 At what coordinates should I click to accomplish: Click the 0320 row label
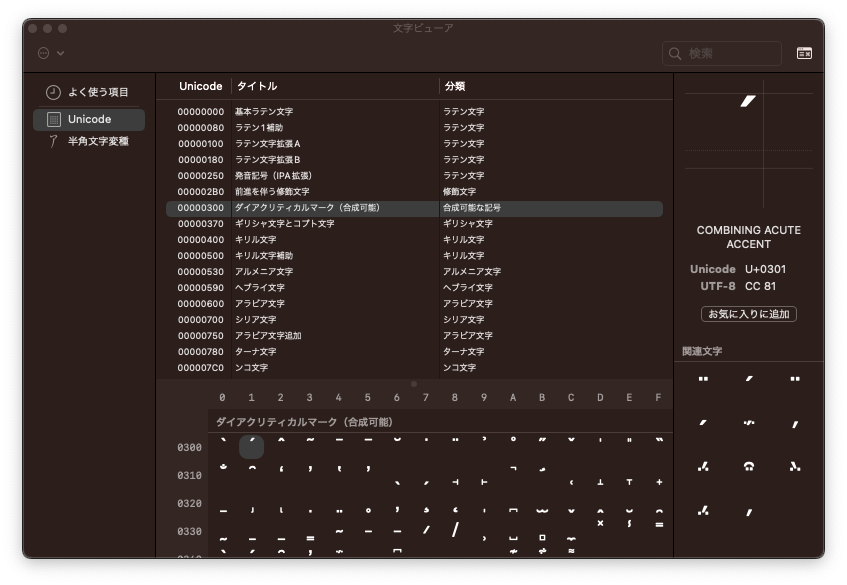(189, 503)
